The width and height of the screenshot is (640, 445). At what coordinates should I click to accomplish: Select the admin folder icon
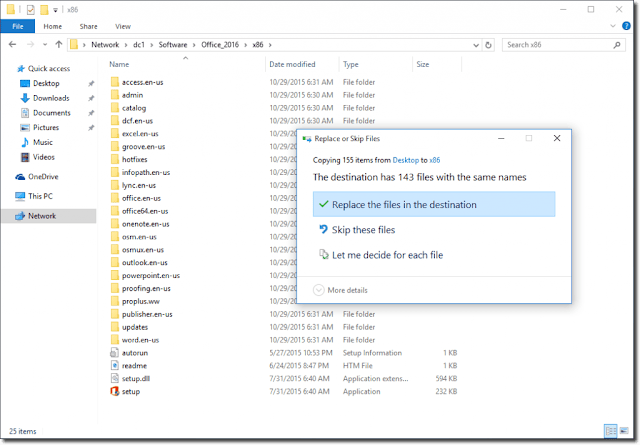[x=115, y=95]
